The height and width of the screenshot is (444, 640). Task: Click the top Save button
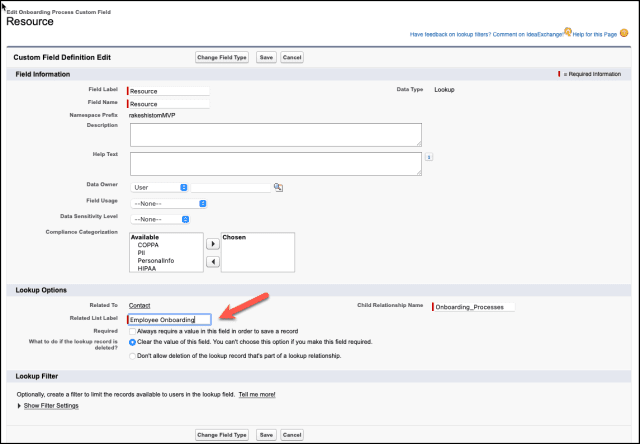click(266, 58)
